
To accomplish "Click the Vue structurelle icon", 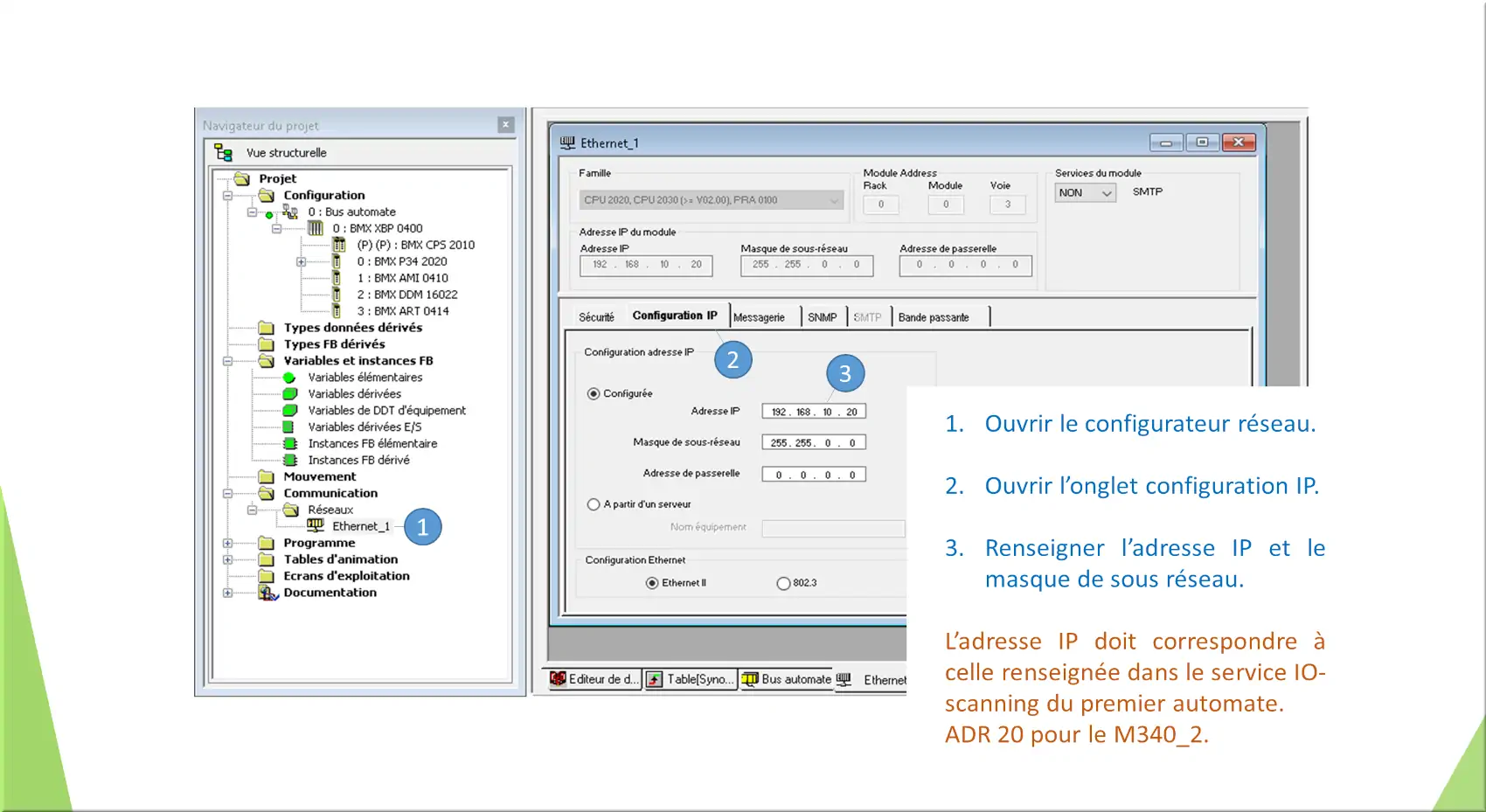I will tap(224, 153).
